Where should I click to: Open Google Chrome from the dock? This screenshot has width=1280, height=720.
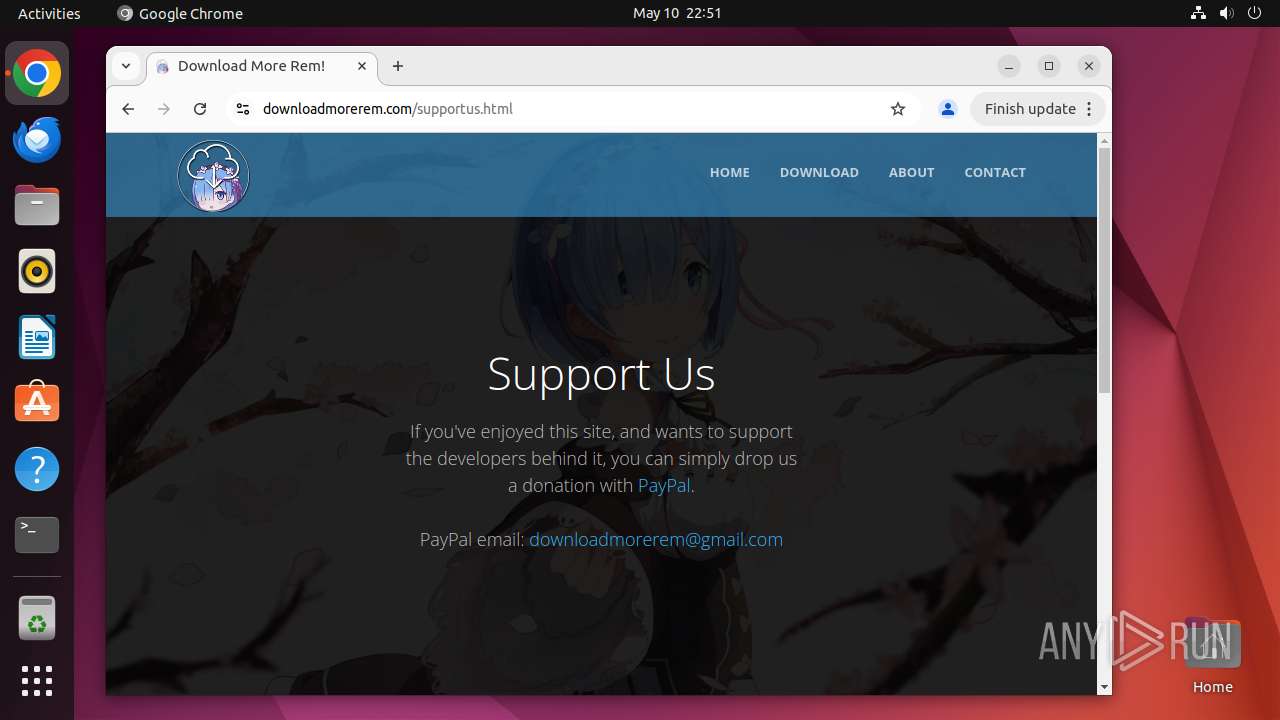tap(37, 74)
